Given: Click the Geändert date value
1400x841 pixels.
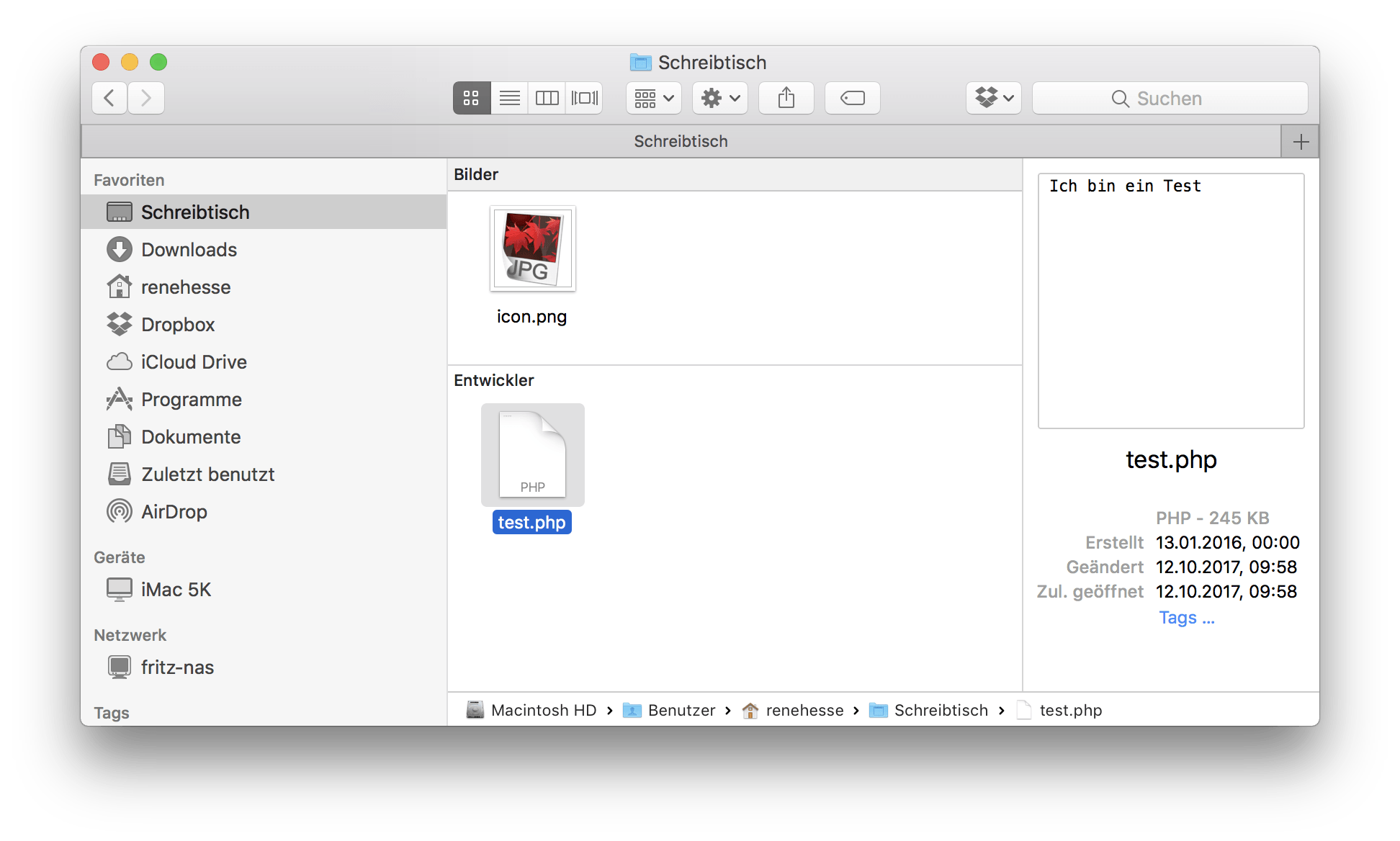Looking at the screenshot, I should tap(1226, 567).
